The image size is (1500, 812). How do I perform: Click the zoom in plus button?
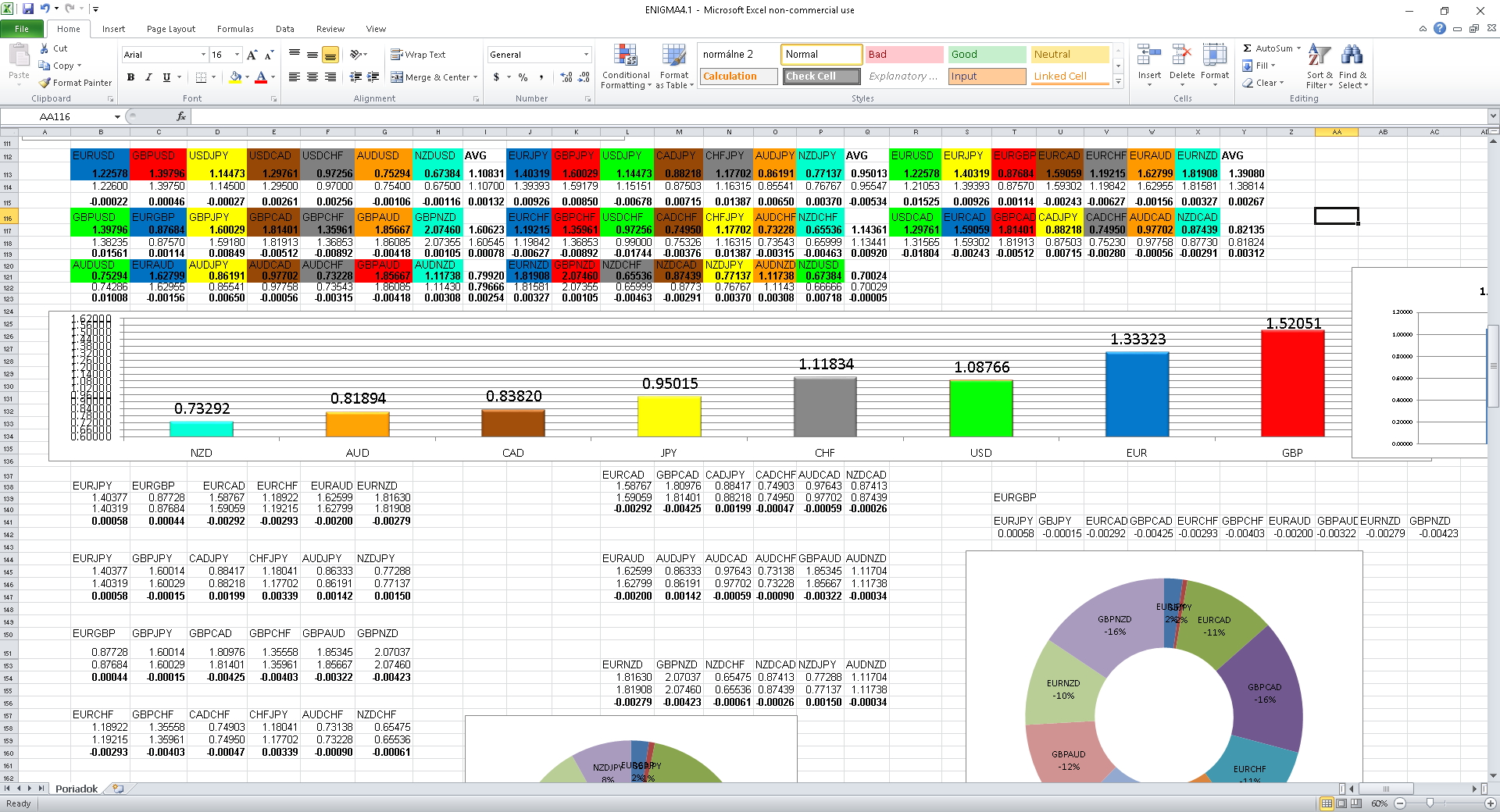pos(1489,803)
